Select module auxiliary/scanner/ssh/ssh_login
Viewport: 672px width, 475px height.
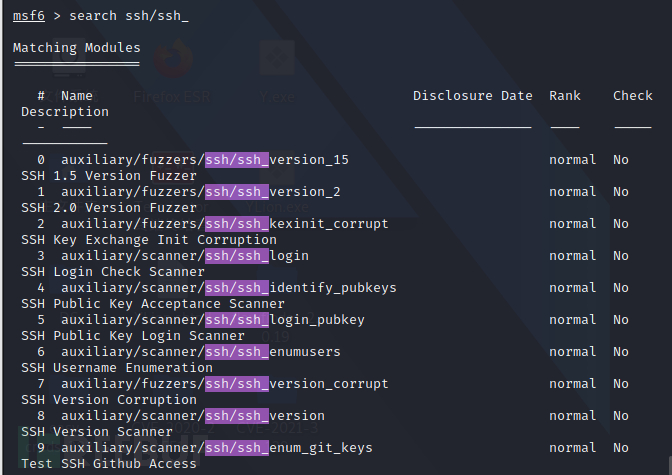(x=185, y=256)
